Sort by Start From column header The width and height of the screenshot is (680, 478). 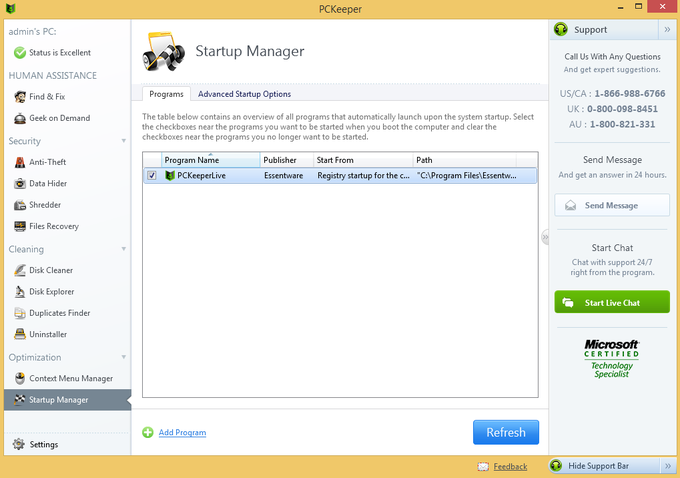click(x=363, y=160)
